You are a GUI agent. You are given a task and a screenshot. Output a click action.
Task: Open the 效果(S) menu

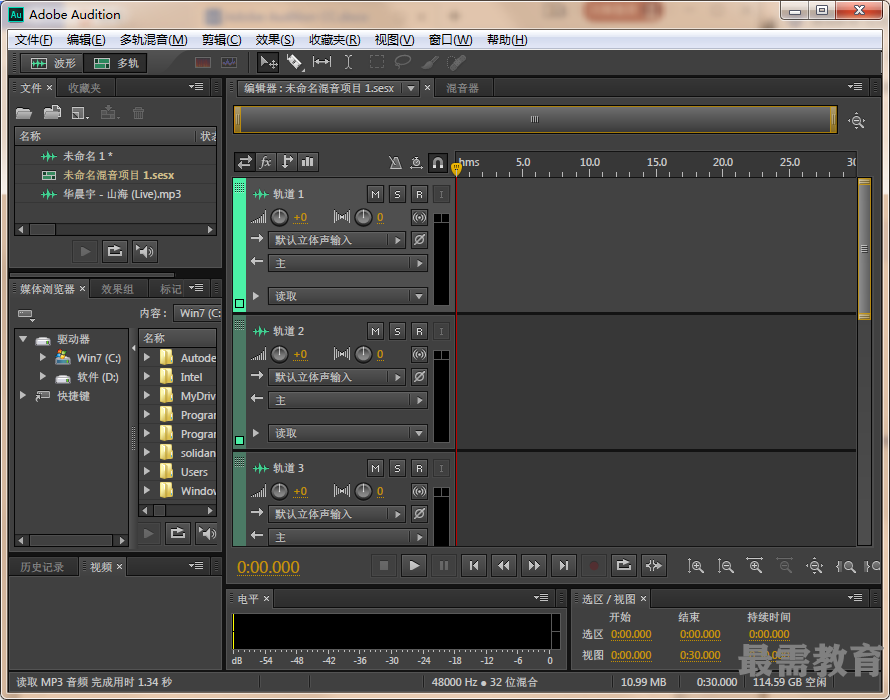[275, 40]
